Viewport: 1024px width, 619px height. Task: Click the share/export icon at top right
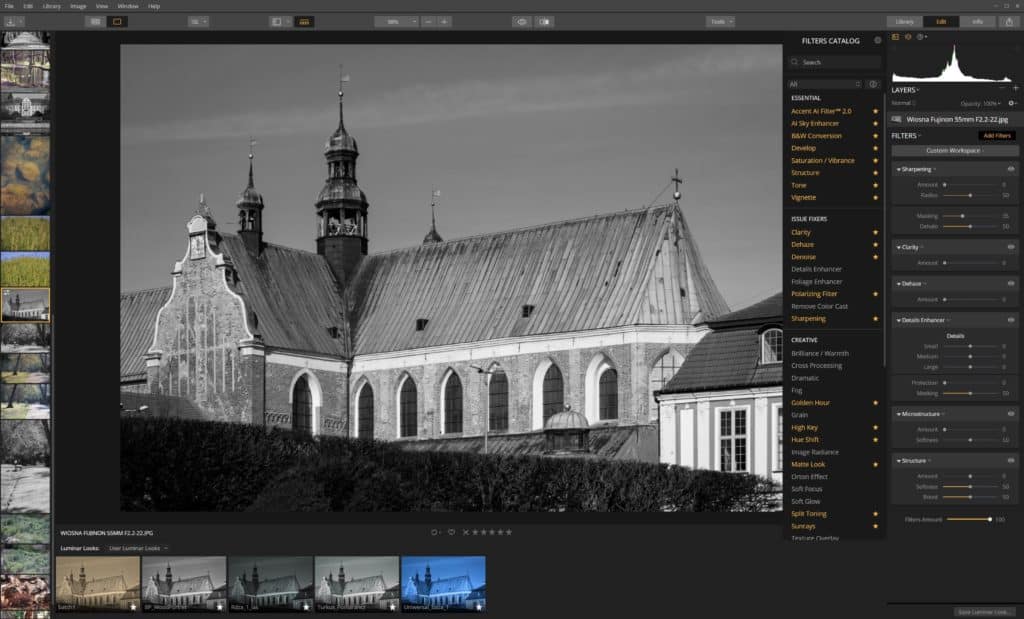pyautogui.click(x=1009, y=21)
